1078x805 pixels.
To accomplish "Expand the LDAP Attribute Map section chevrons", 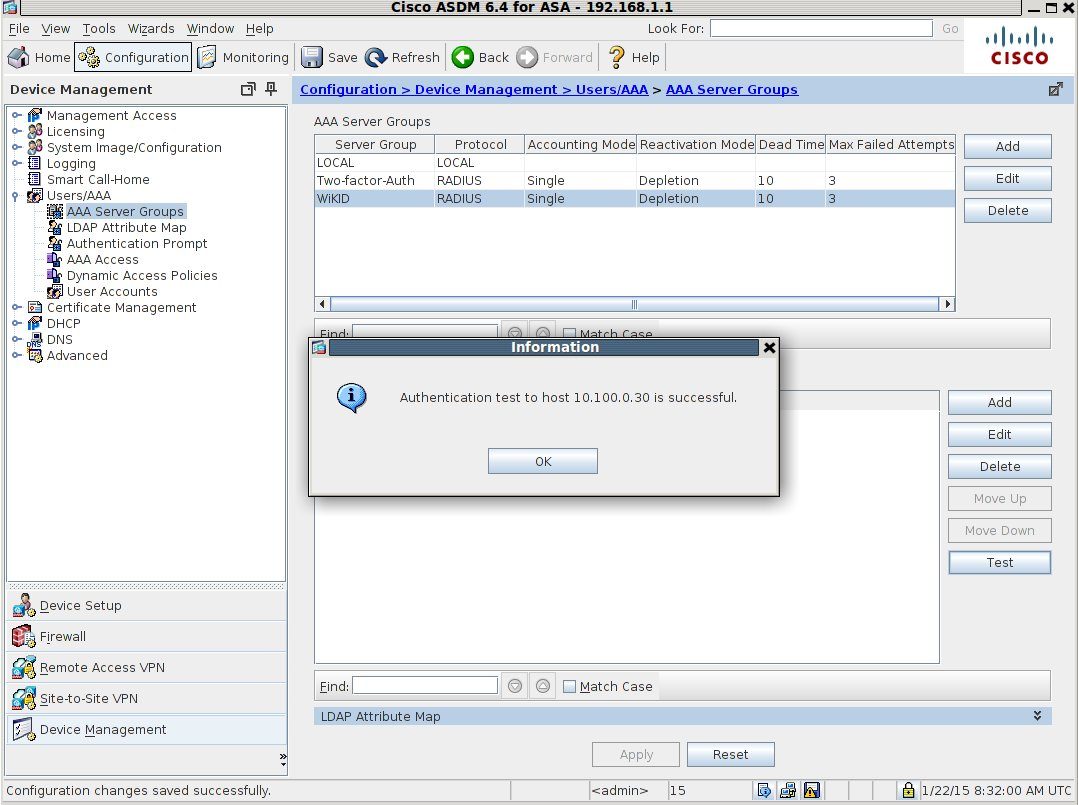I will point(1037,716).
